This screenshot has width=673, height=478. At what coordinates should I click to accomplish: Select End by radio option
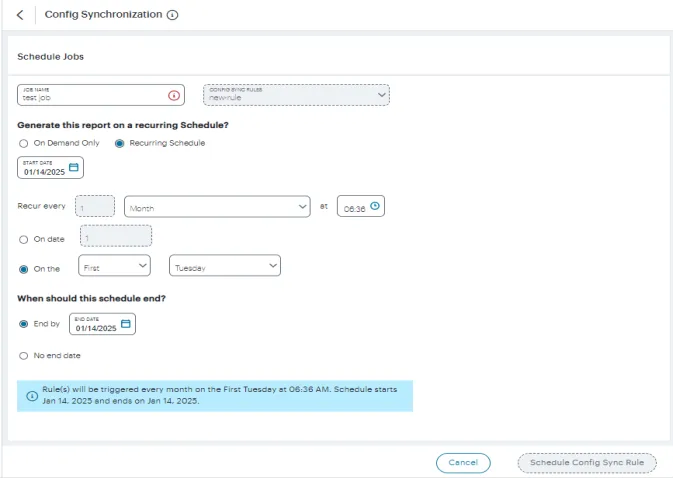click(24, 324)
